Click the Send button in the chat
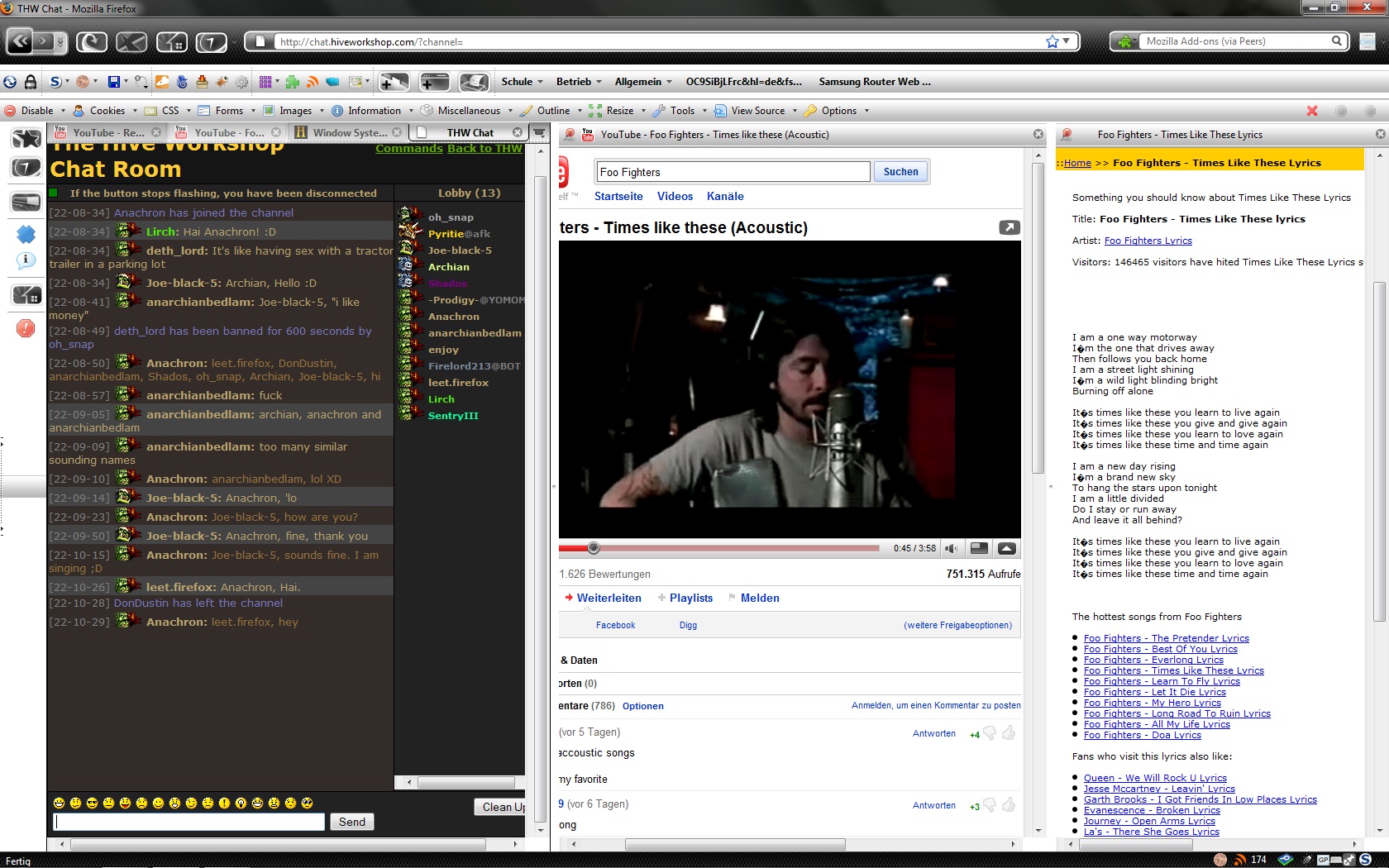The image size is (1389, 868). (351, 822)
